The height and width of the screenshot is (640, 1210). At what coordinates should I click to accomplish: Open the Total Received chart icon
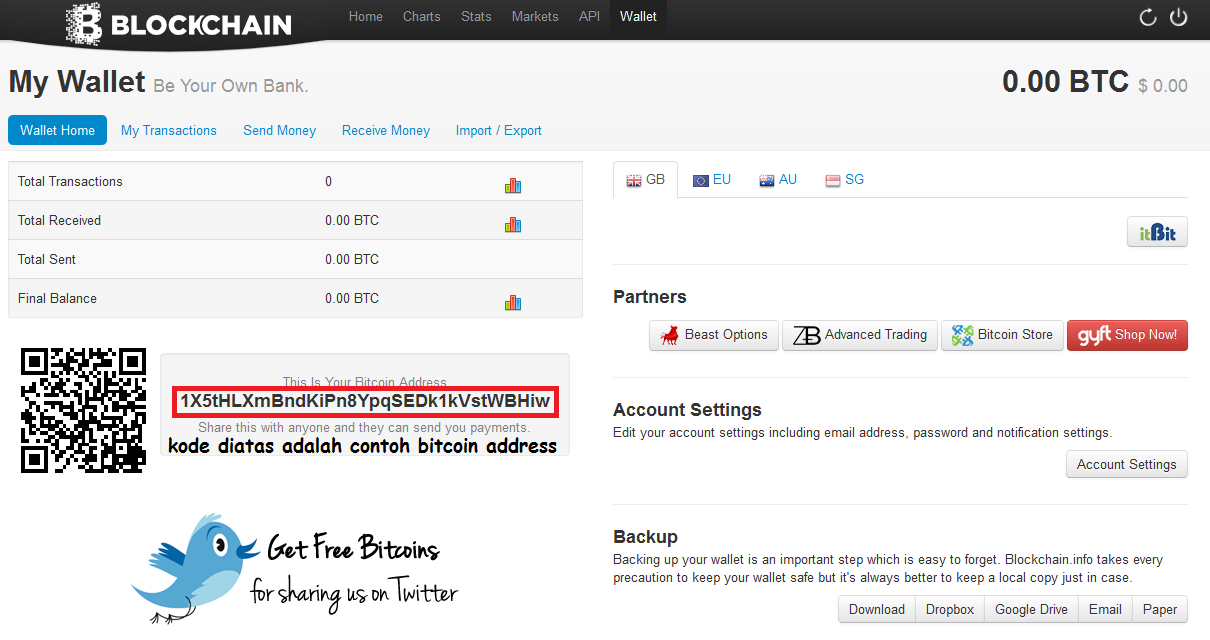(x=513, y=224)
